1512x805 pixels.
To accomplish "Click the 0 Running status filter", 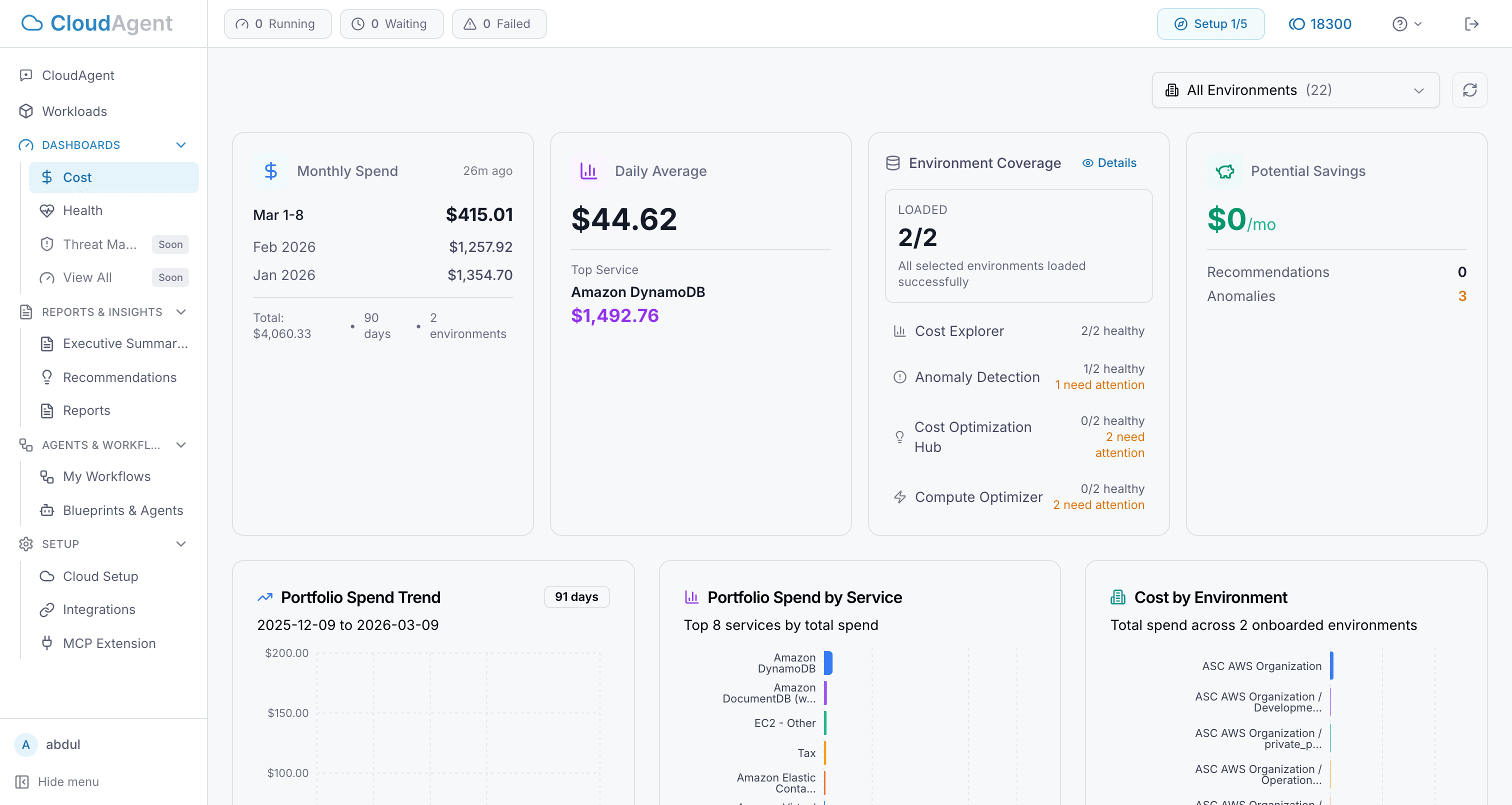I will click(277, 23).
